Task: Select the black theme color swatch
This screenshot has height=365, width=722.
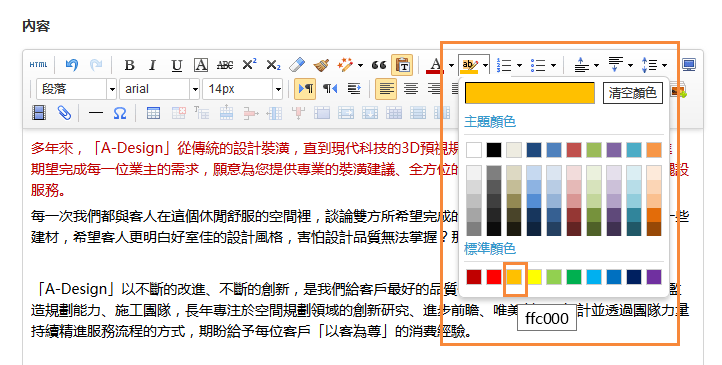Action: coord(494,150)
